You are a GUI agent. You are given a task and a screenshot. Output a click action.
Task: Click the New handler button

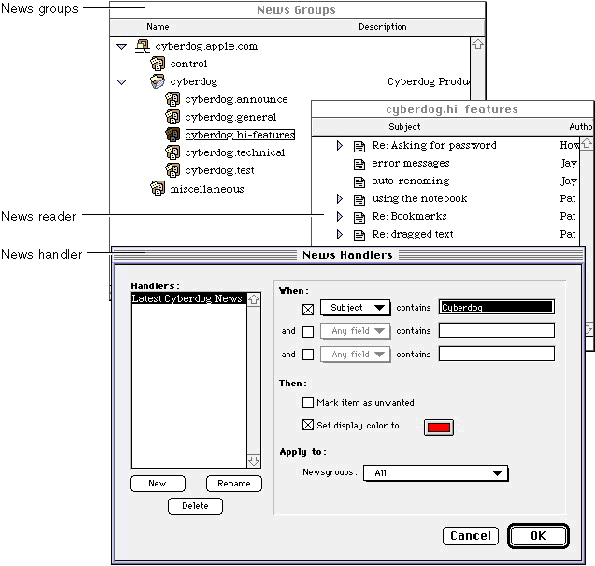[x=158, y=483]
